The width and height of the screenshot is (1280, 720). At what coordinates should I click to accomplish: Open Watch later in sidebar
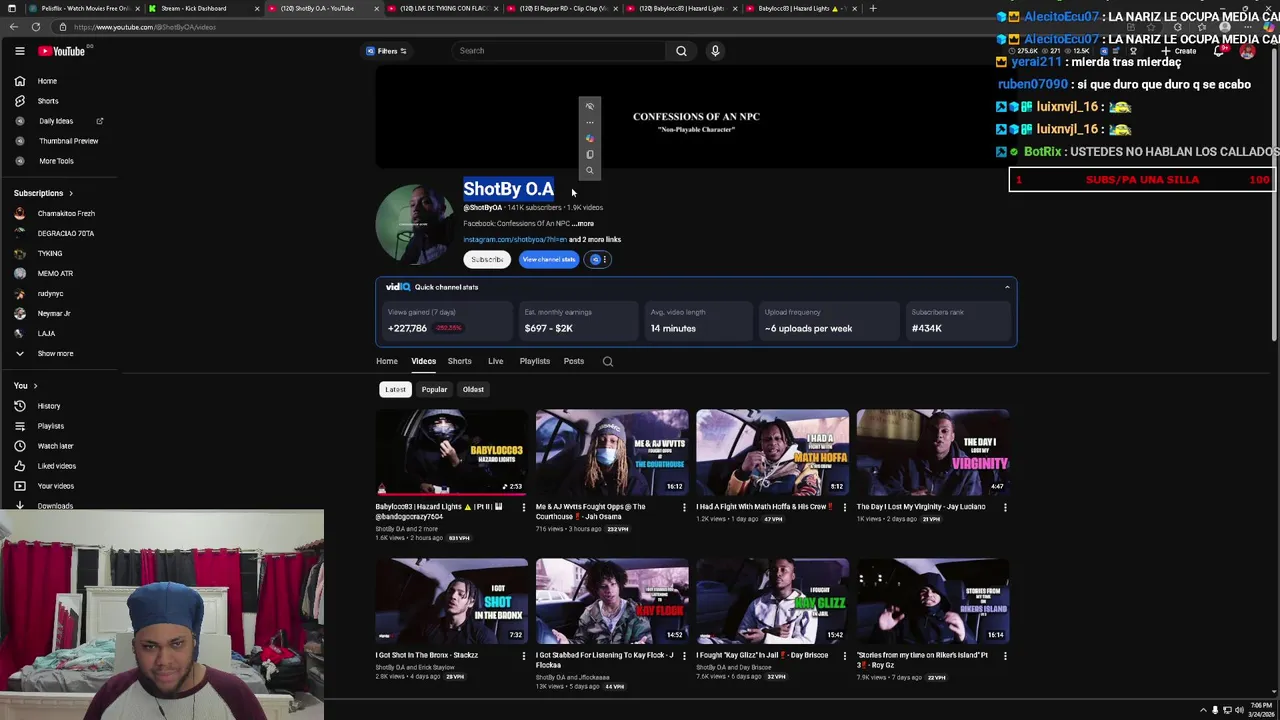click(x=55, y=446)
